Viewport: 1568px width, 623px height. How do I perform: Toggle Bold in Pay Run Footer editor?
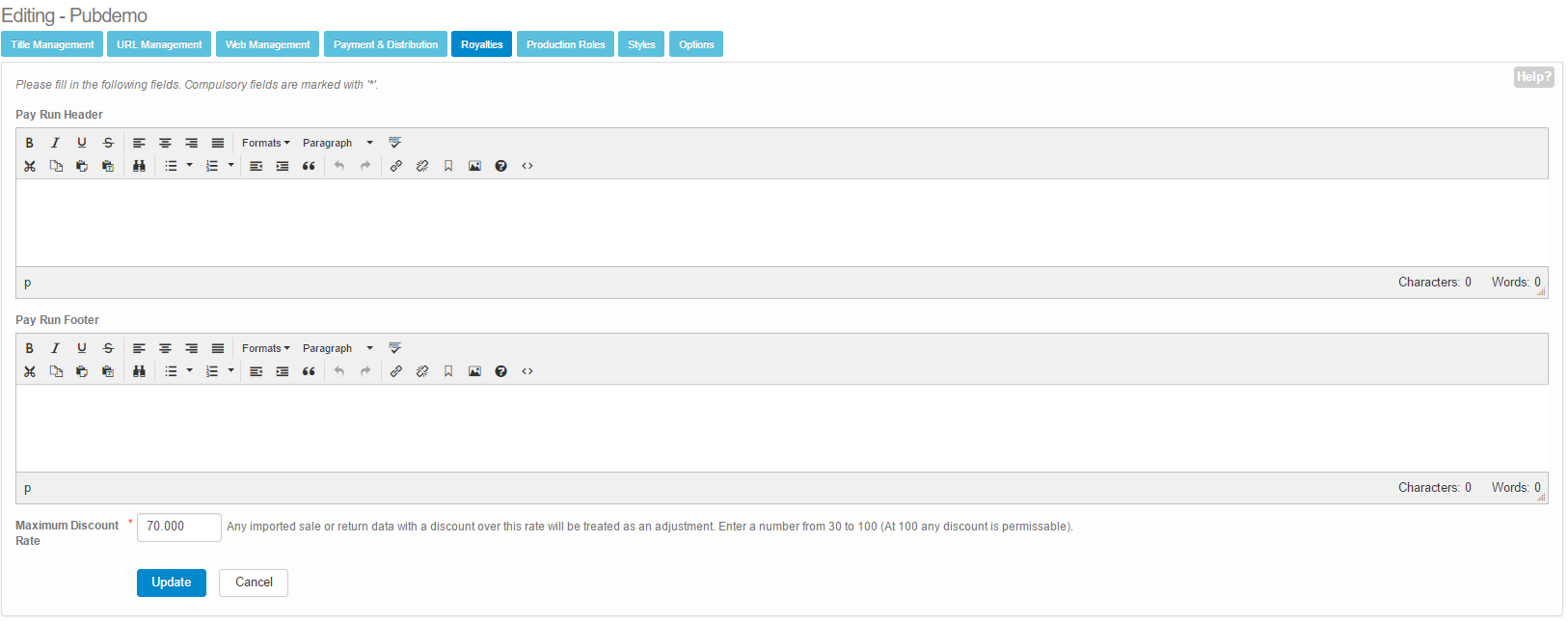[30, 348]
